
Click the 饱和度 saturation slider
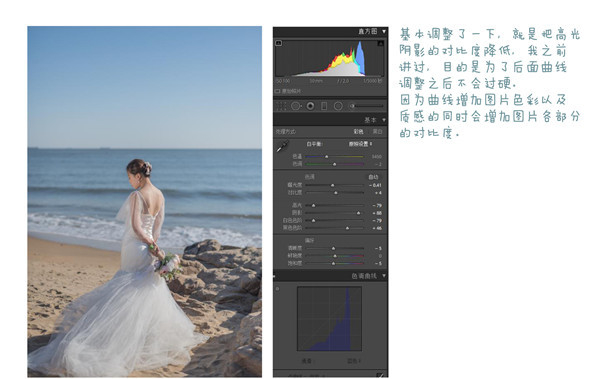click(x=335, y=263)
